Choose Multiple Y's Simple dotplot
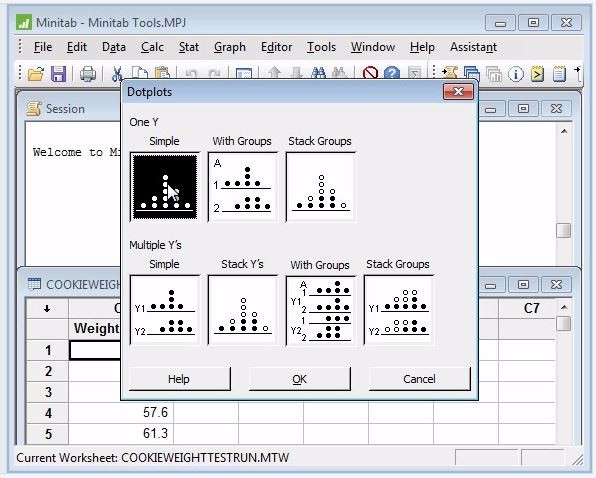 [165, 310]
